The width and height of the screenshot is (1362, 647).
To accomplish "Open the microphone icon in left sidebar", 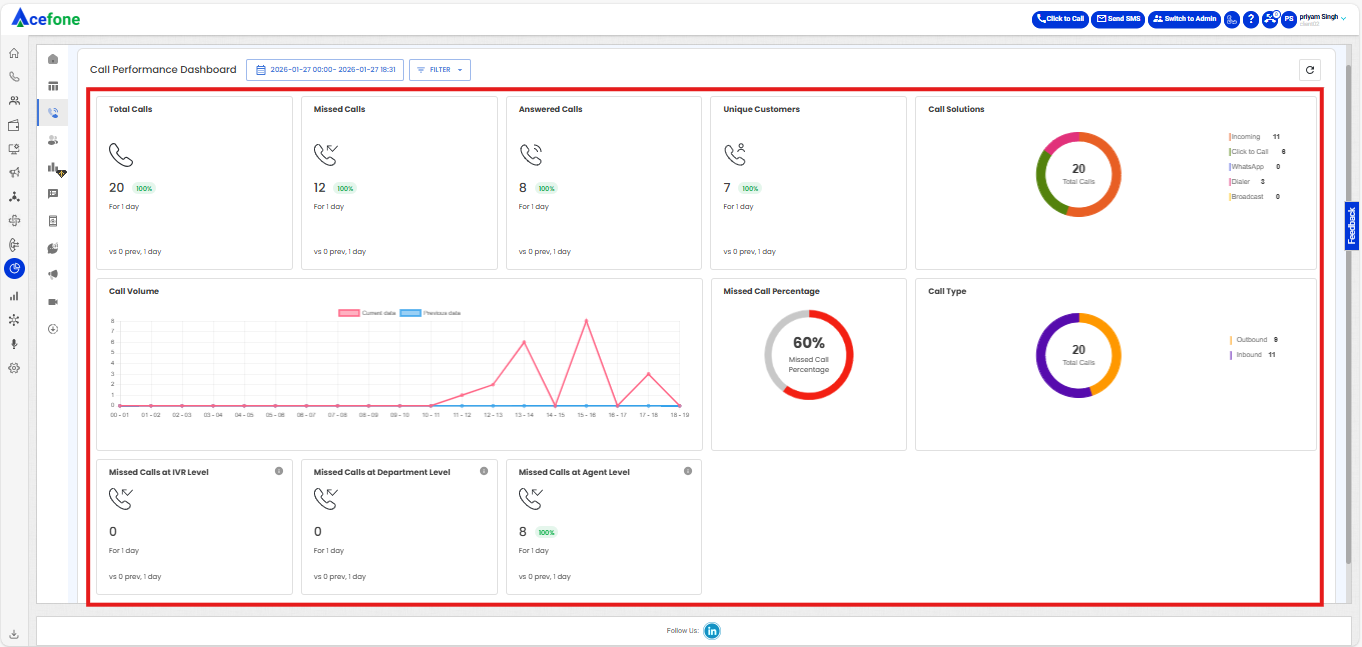I will point(14,344).
